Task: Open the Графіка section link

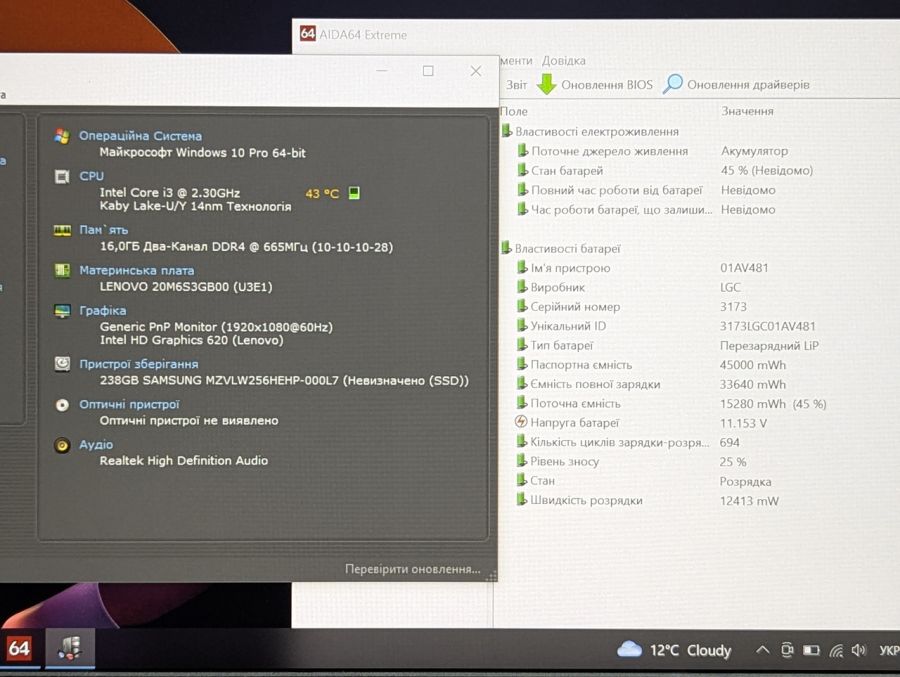Action: click(102, 311)
